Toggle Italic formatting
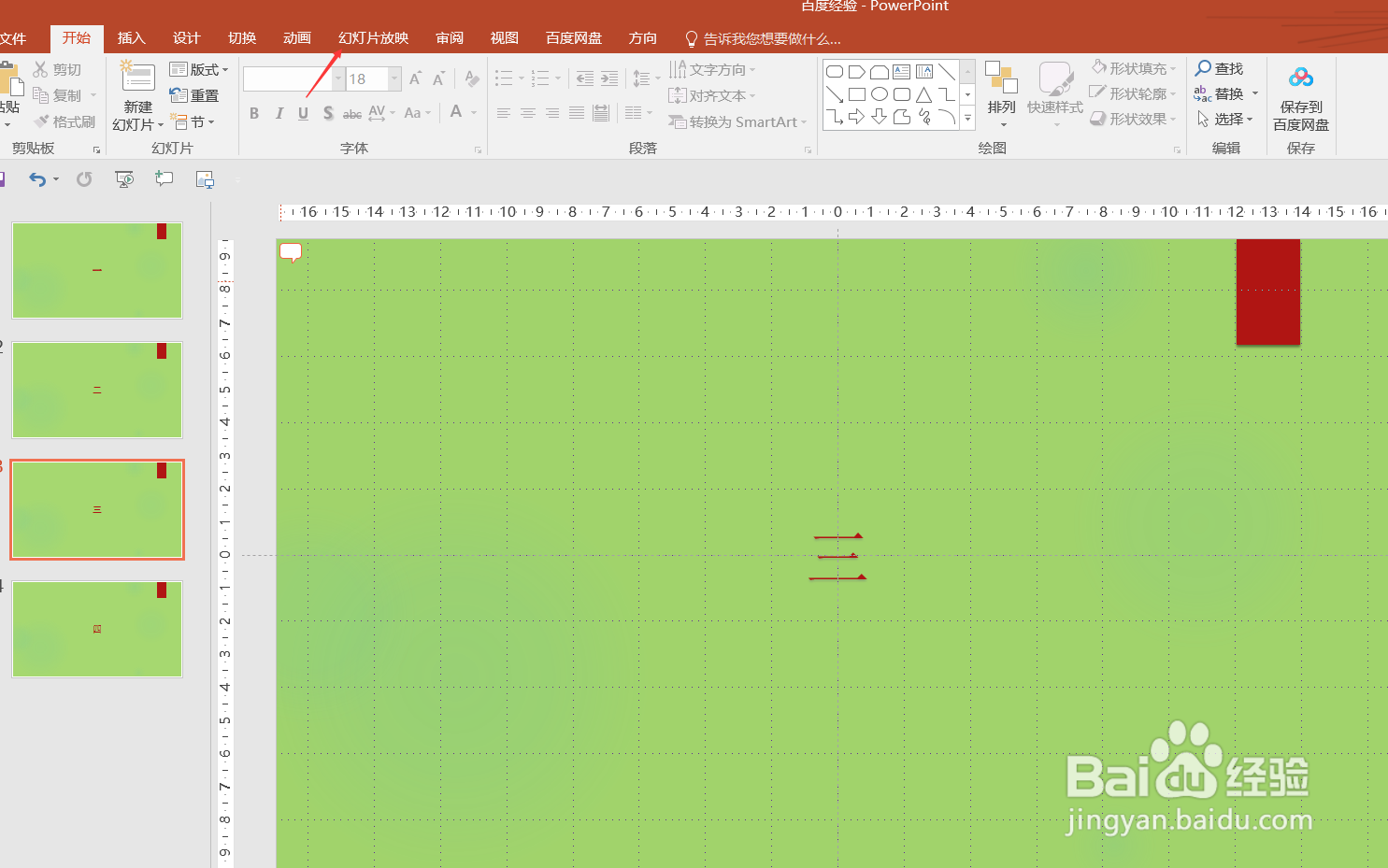The width and height of the screenshot is (1388, 868). point(279,113)
